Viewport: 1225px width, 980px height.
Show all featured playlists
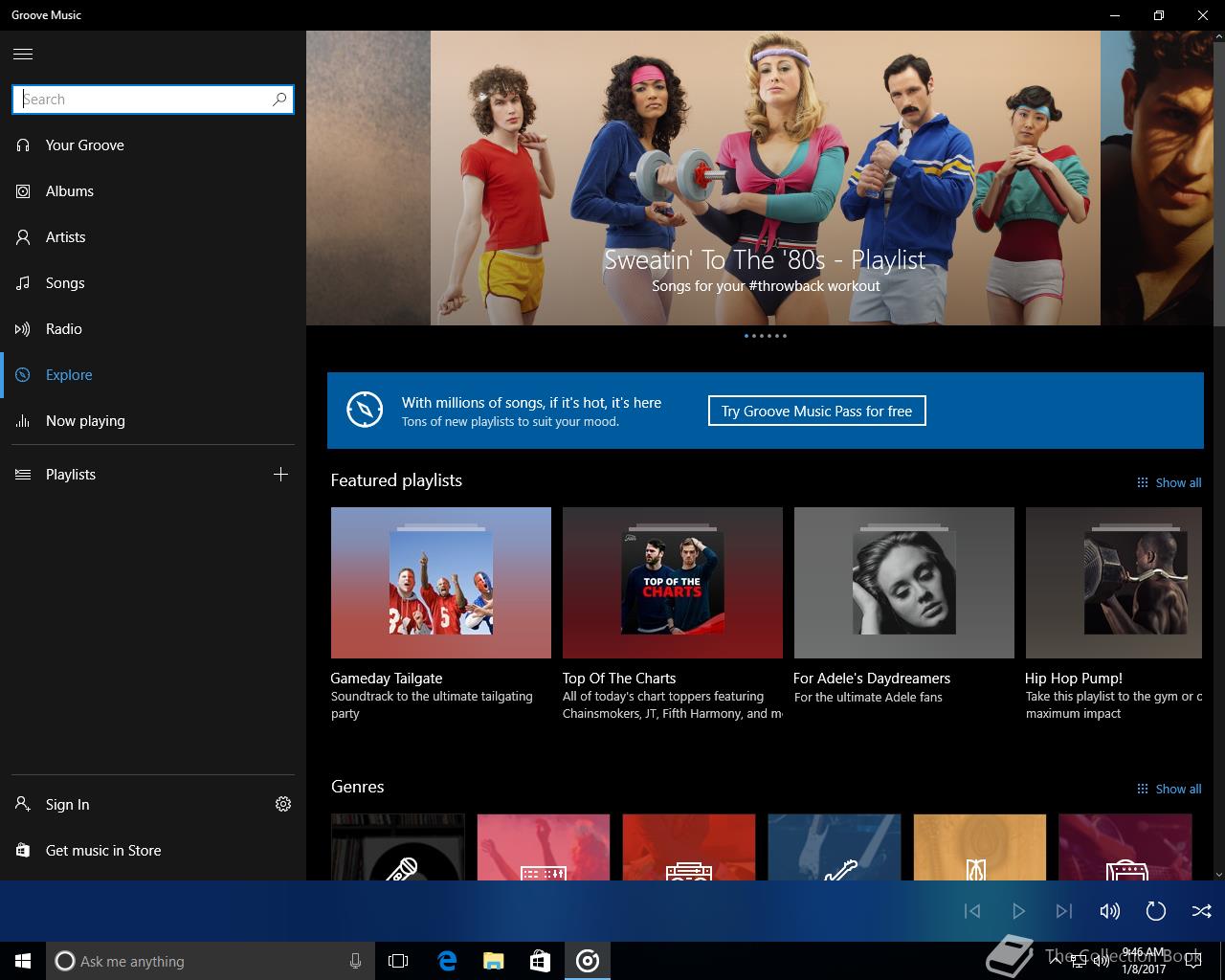tap(1169, 482)
